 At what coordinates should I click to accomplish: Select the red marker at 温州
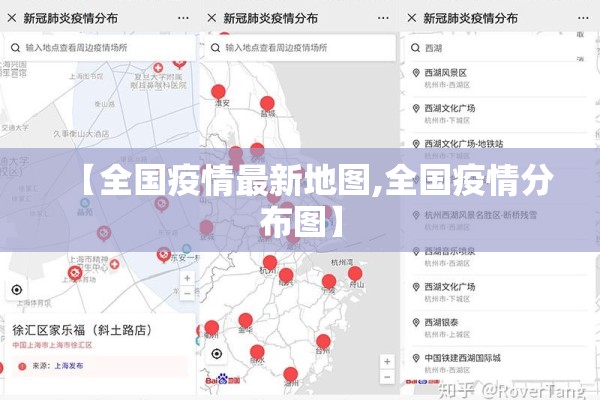click(x=291, y=374)
